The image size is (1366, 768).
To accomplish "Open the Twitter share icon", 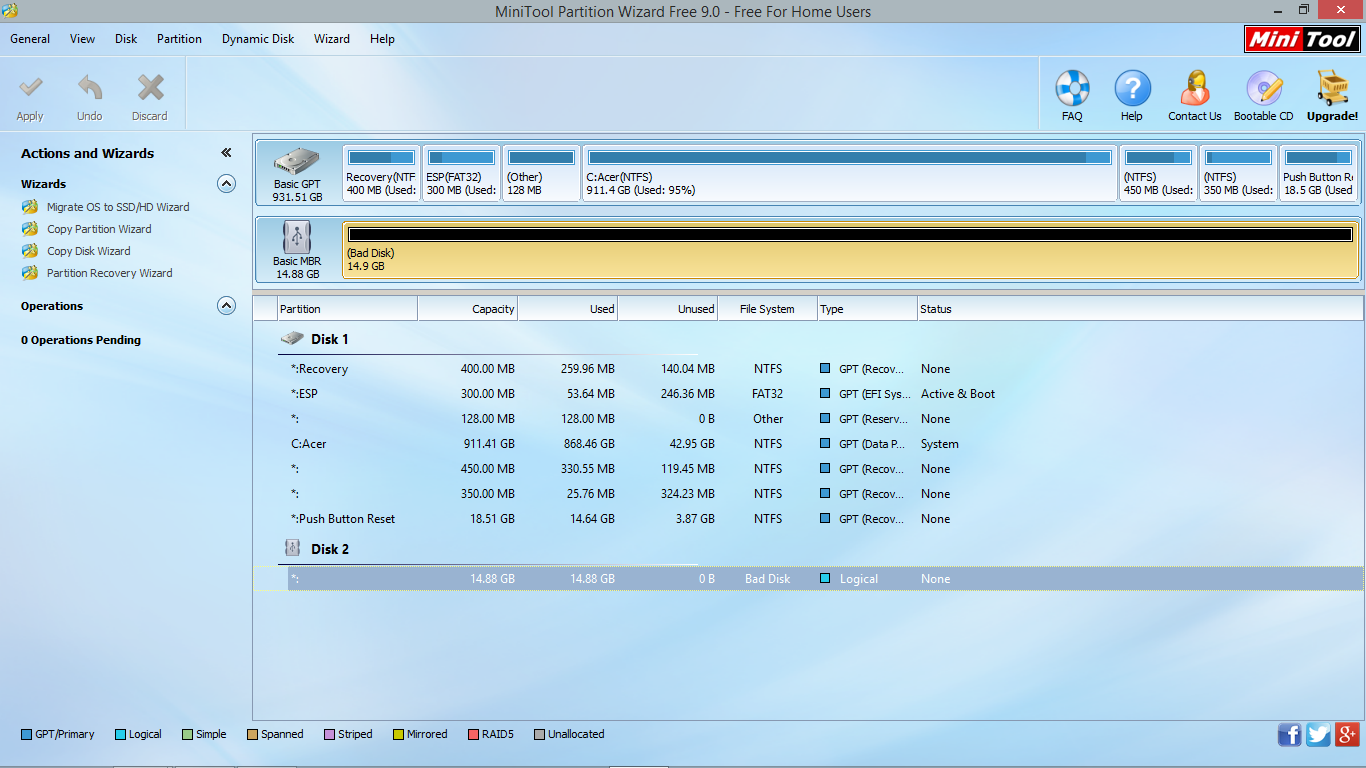I will click(x=1318, y=735).
